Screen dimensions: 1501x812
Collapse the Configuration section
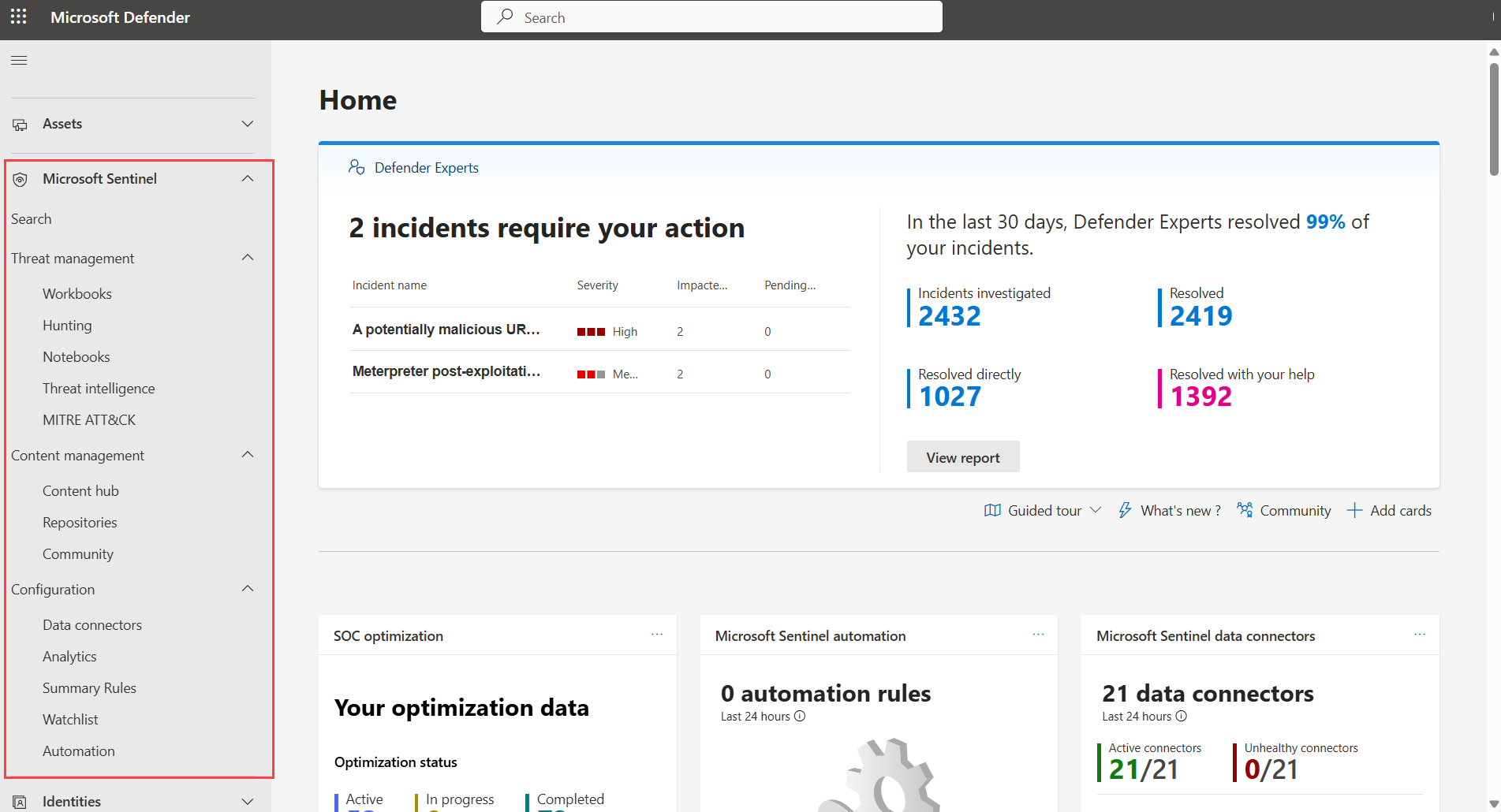click(x=247, y=589)
